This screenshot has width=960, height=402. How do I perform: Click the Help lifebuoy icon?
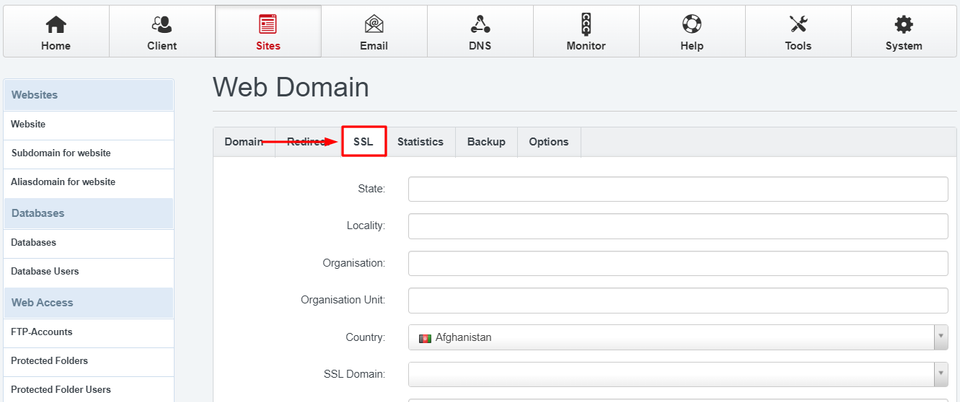point(691,24)
